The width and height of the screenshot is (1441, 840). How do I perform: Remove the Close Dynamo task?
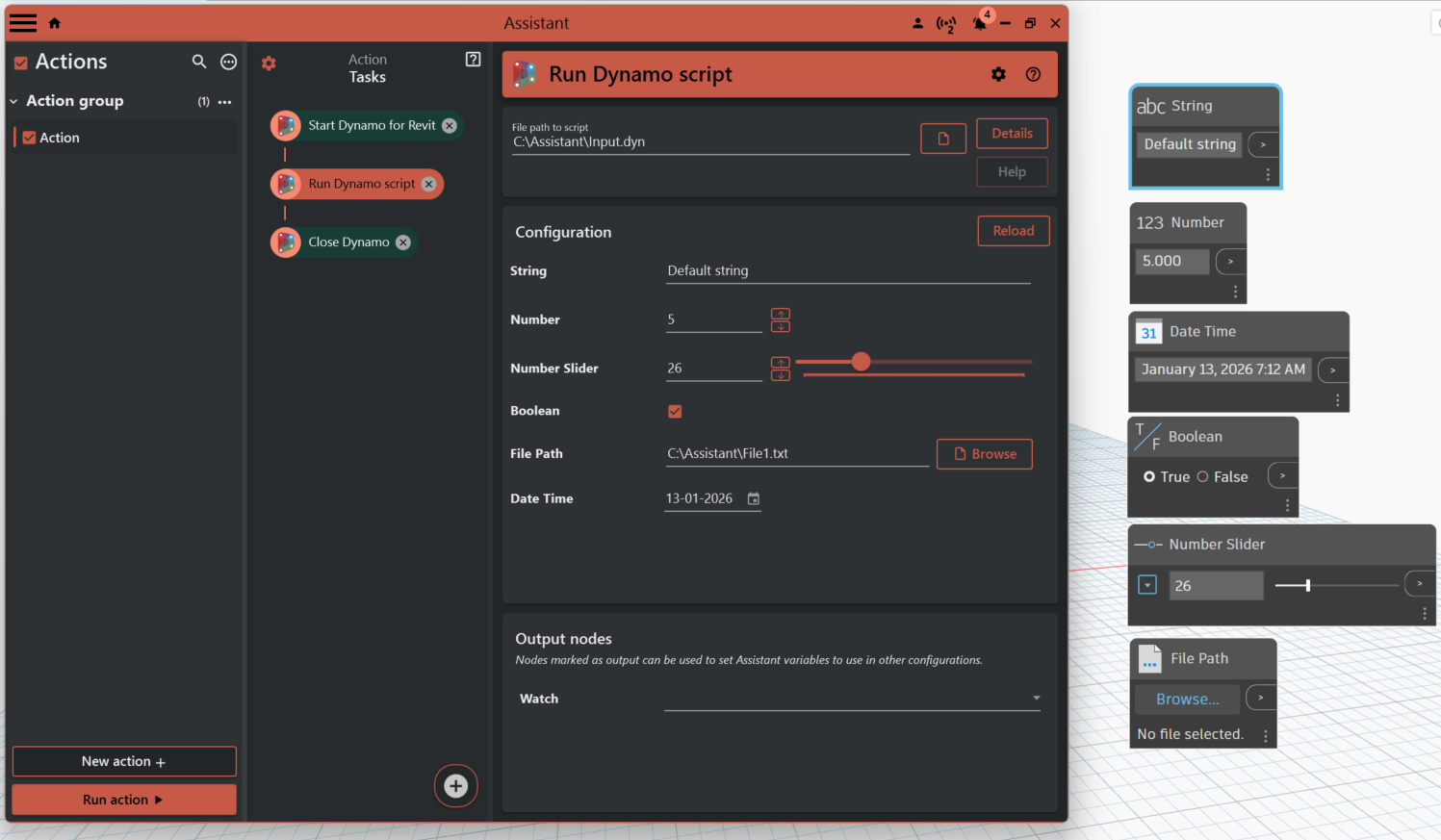403,242
